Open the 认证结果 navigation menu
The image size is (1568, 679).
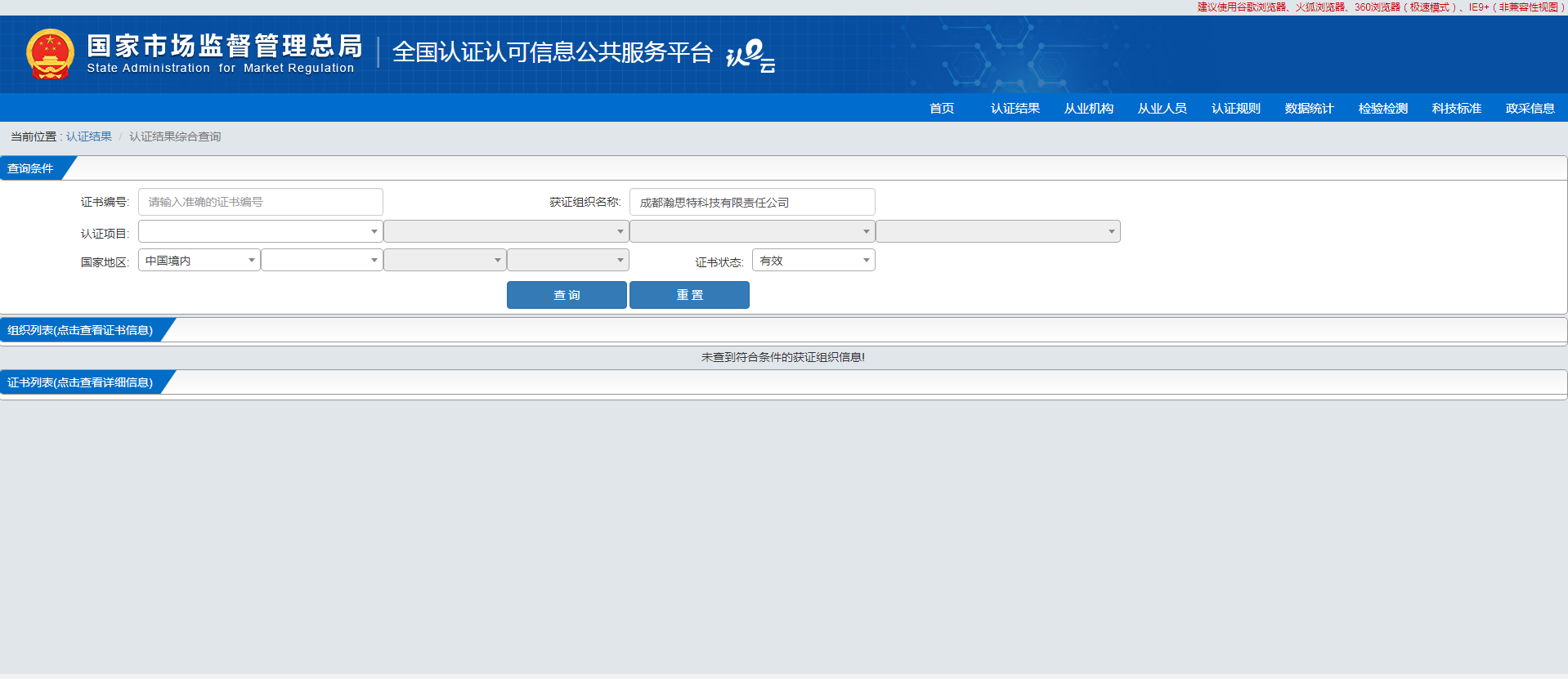(1015, 108)
